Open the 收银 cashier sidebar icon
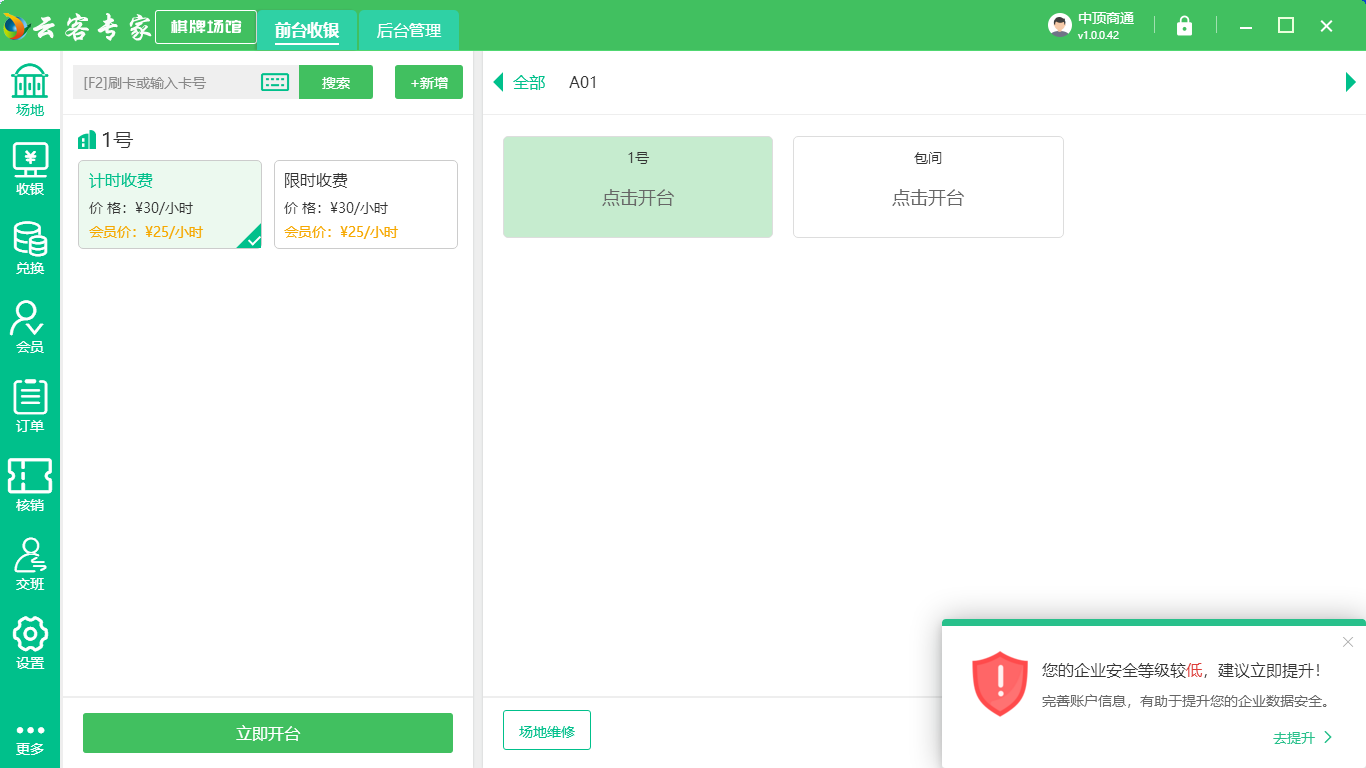Viewport: 1366px width, 768px height. tap(30, 169)
